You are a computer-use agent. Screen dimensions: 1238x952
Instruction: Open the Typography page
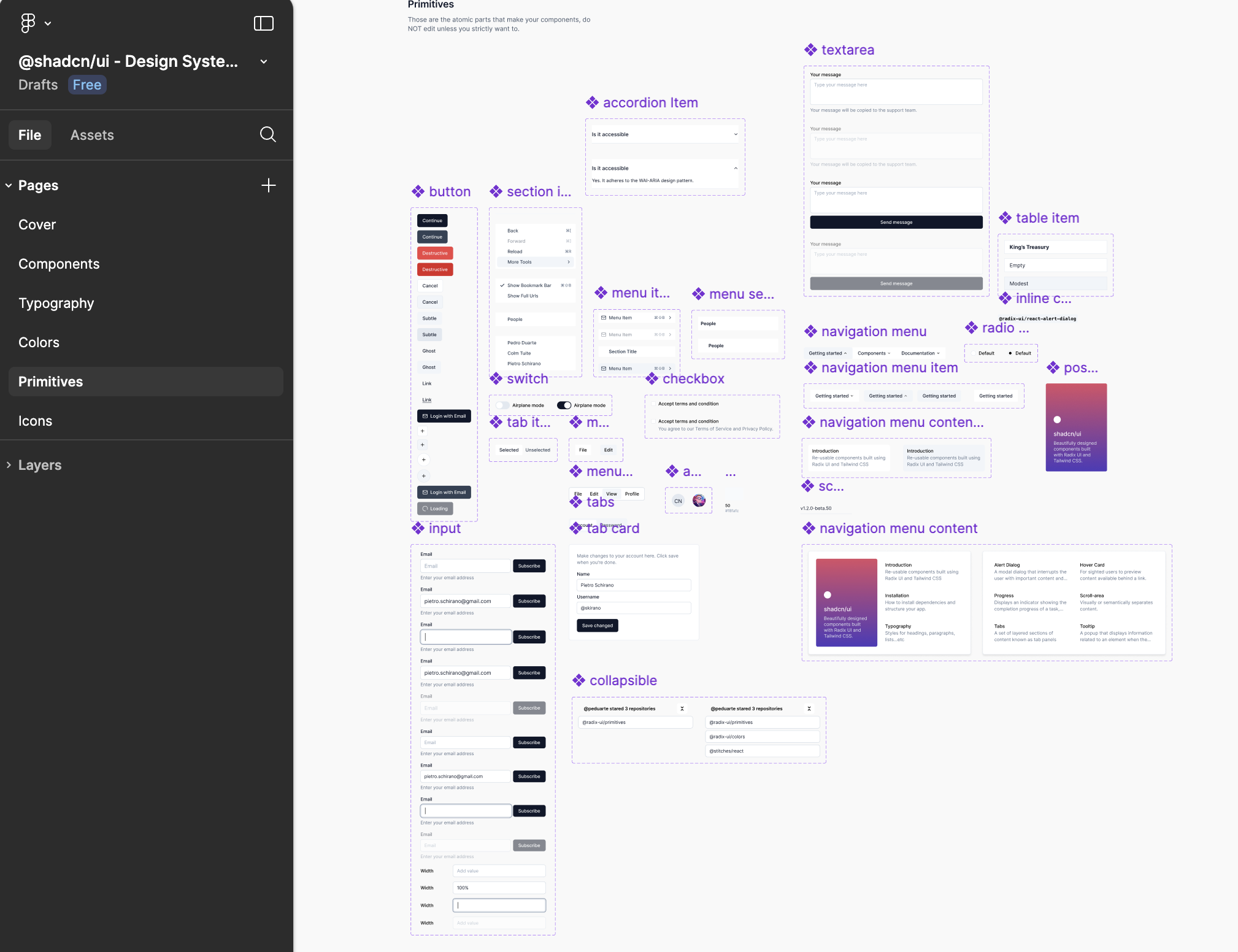[x=56, y=303]
